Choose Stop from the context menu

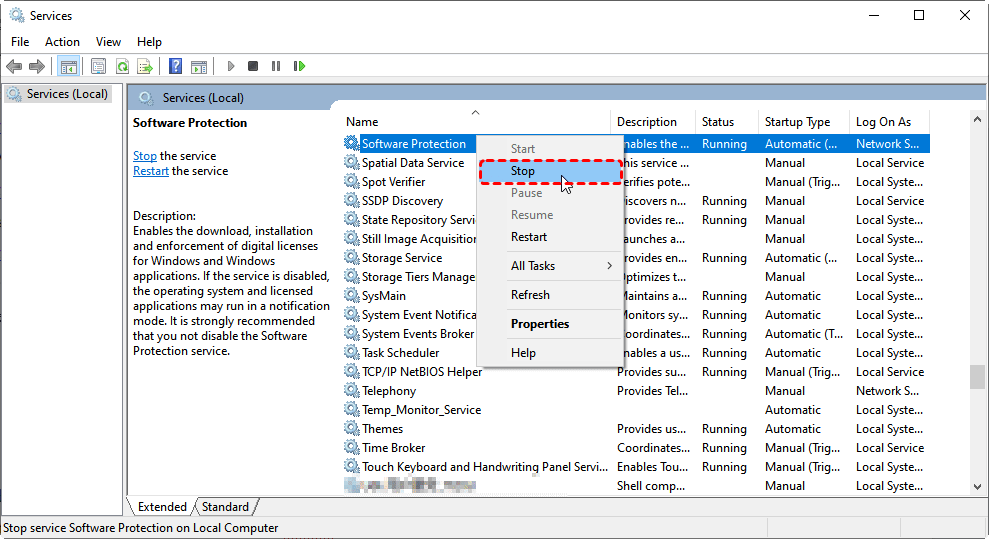(x=523, y=171)
